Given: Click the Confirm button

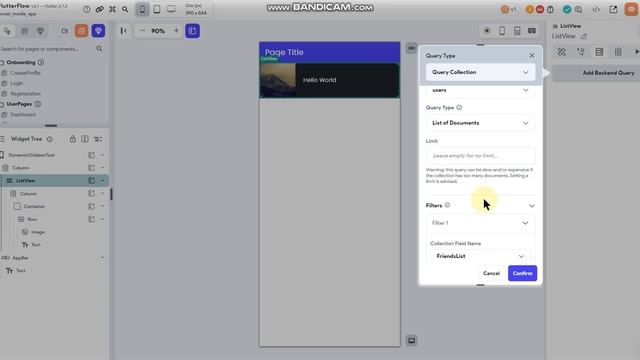Looking at the screenshot, I should (522, 273).
